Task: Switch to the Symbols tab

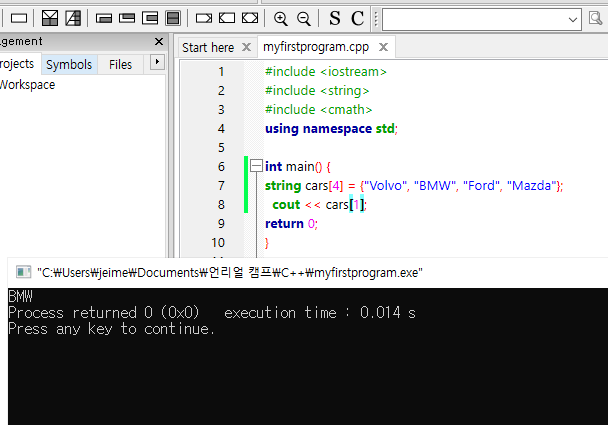Action: coord(69,64)
